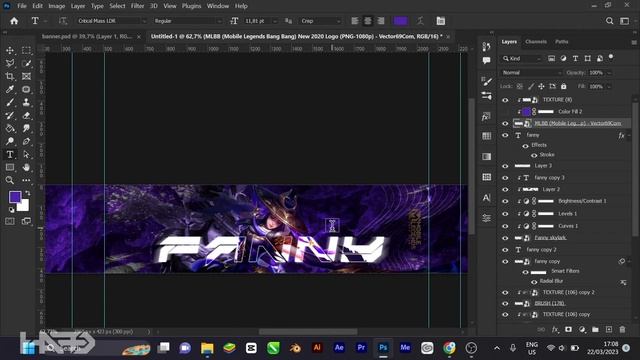Viewport: 640px width, 360px height.
Task: Select the Horizontal Type tool
Action: click(10, 155)
